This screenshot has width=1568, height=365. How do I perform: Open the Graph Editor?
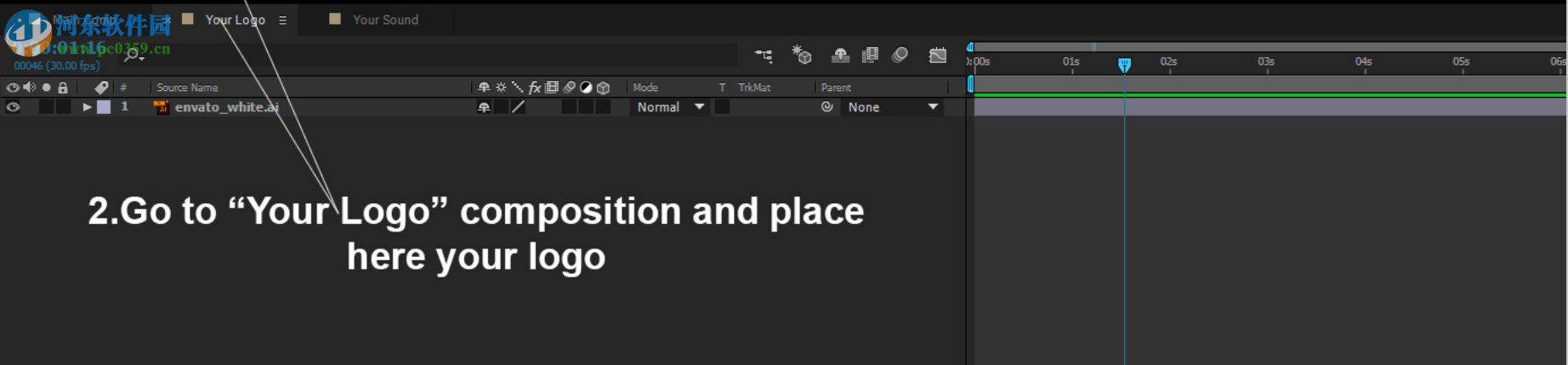click(937, 55)
